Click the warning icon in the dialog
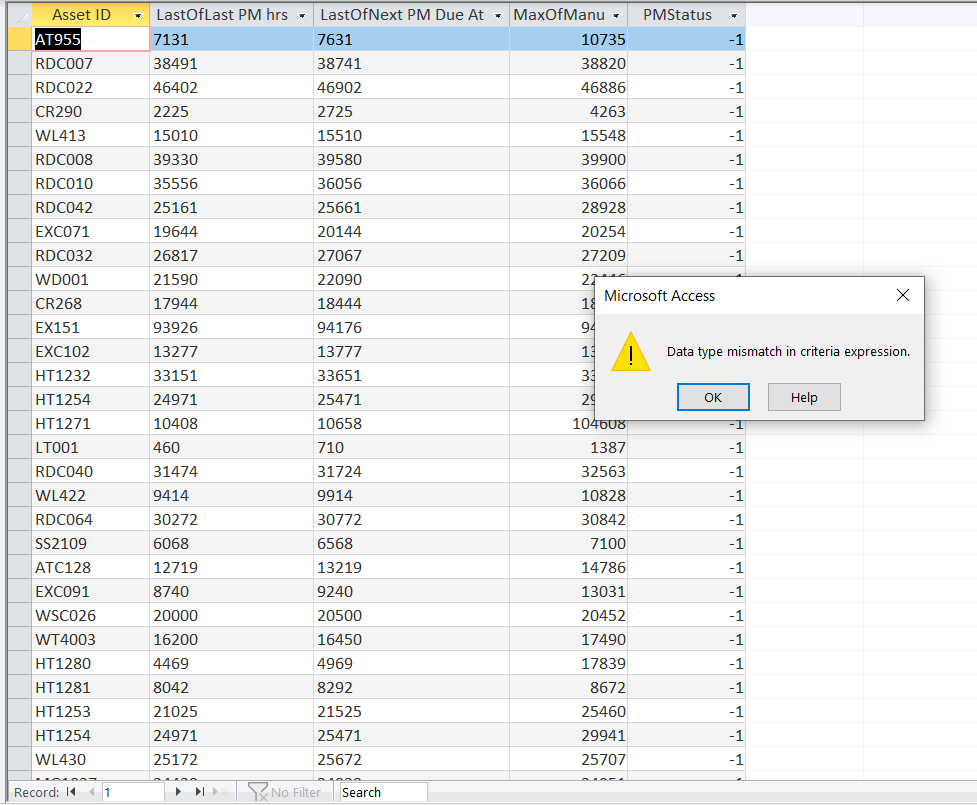The width and height of the screenshot is (977, 805). point(631,352)
